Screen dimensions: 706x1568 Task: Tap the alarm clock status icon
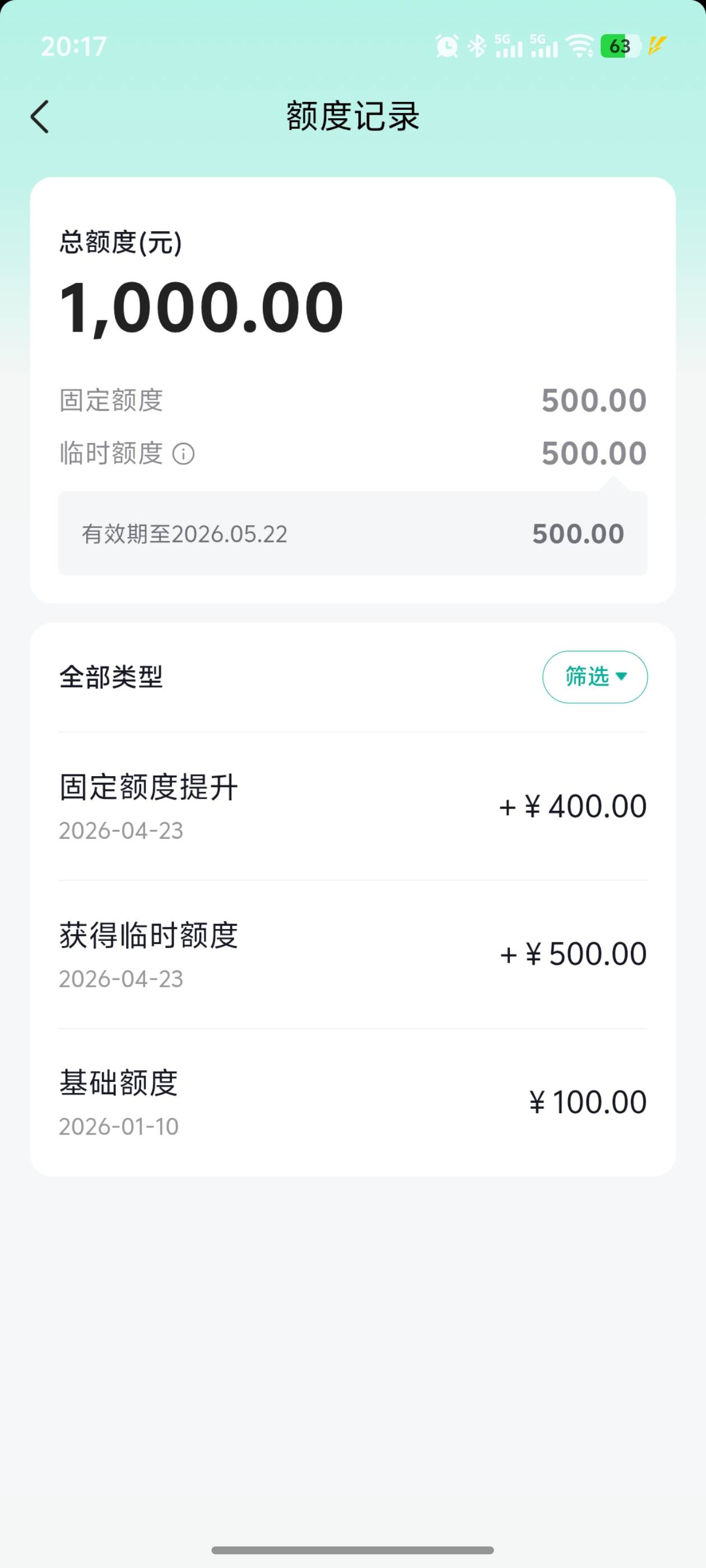coord(447,46)
